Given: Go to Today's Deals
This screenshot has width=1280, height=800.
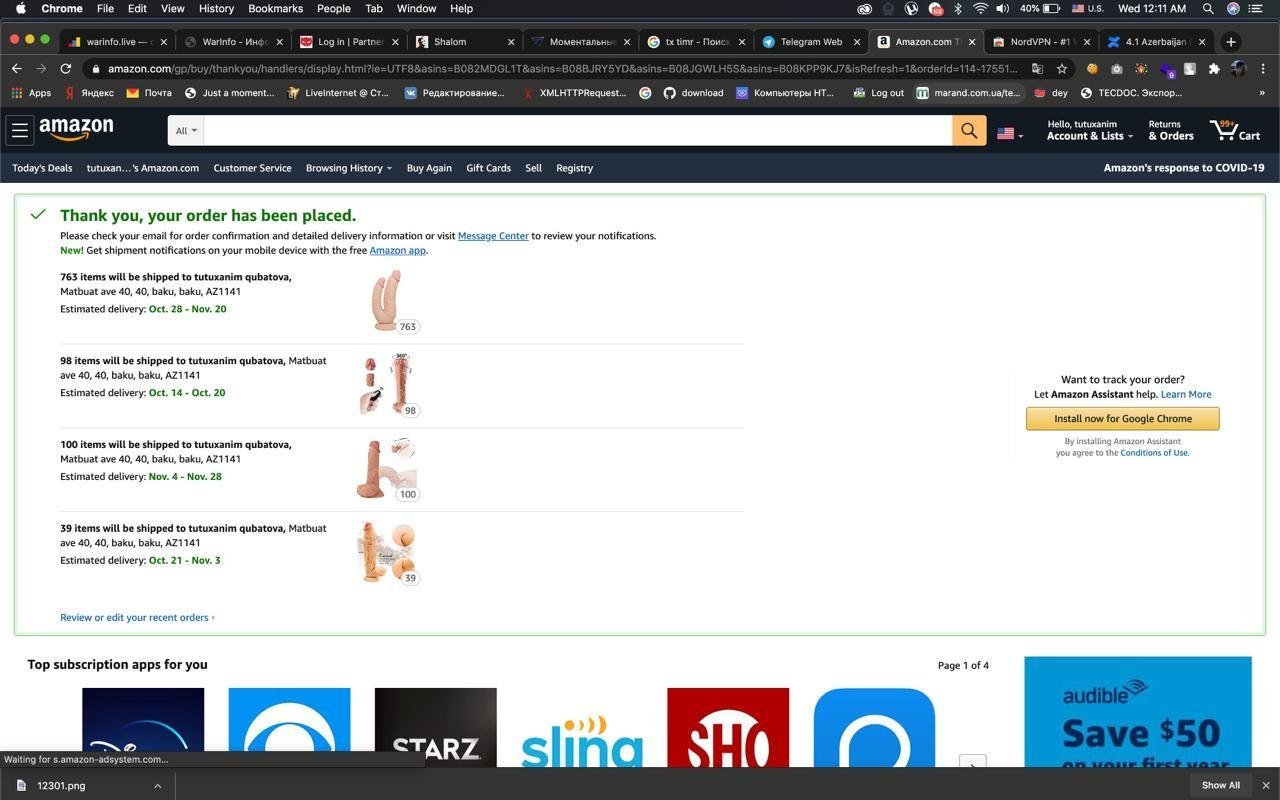Looking at the screenshot, I should [42, 168].
